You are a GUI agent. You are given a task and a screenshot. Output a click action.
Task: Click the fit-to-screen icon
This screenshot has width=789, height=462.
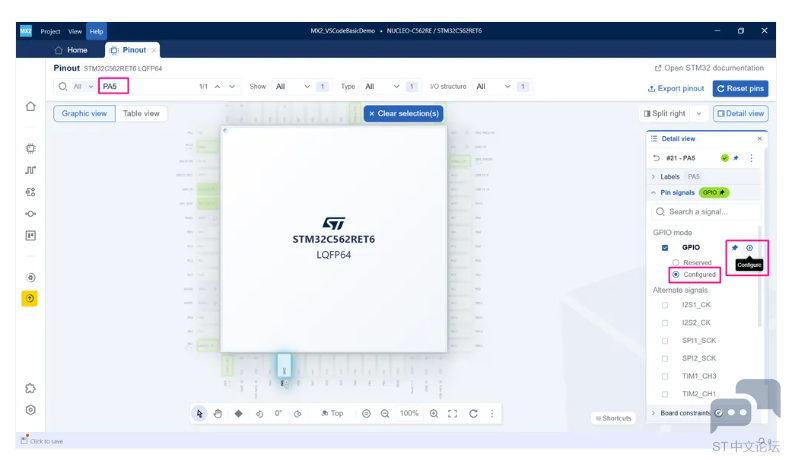(x=452, y=413)
